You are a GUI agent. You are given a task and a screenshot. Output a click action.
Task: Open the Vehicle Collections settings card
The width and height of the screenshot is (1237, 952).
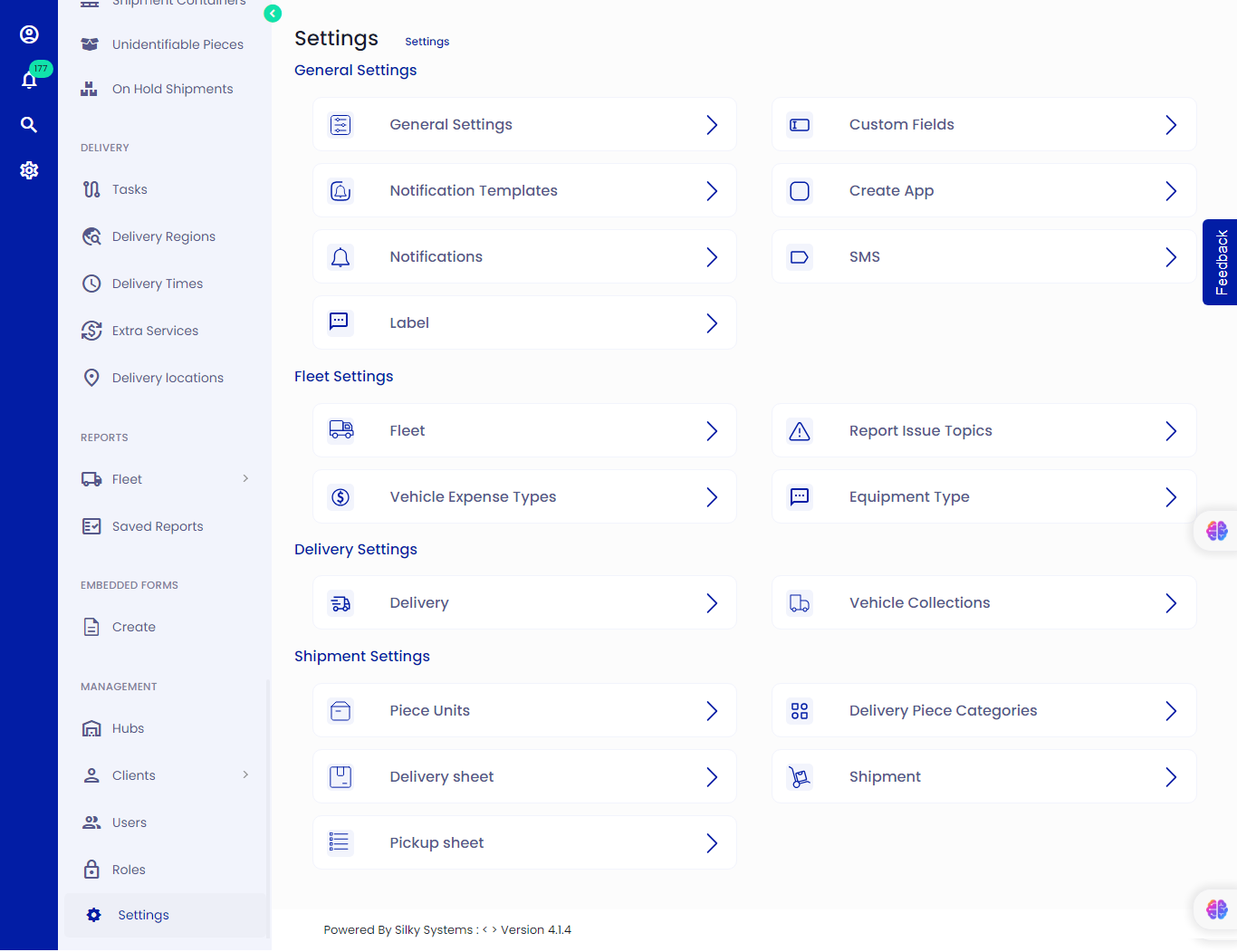(983, 602)
